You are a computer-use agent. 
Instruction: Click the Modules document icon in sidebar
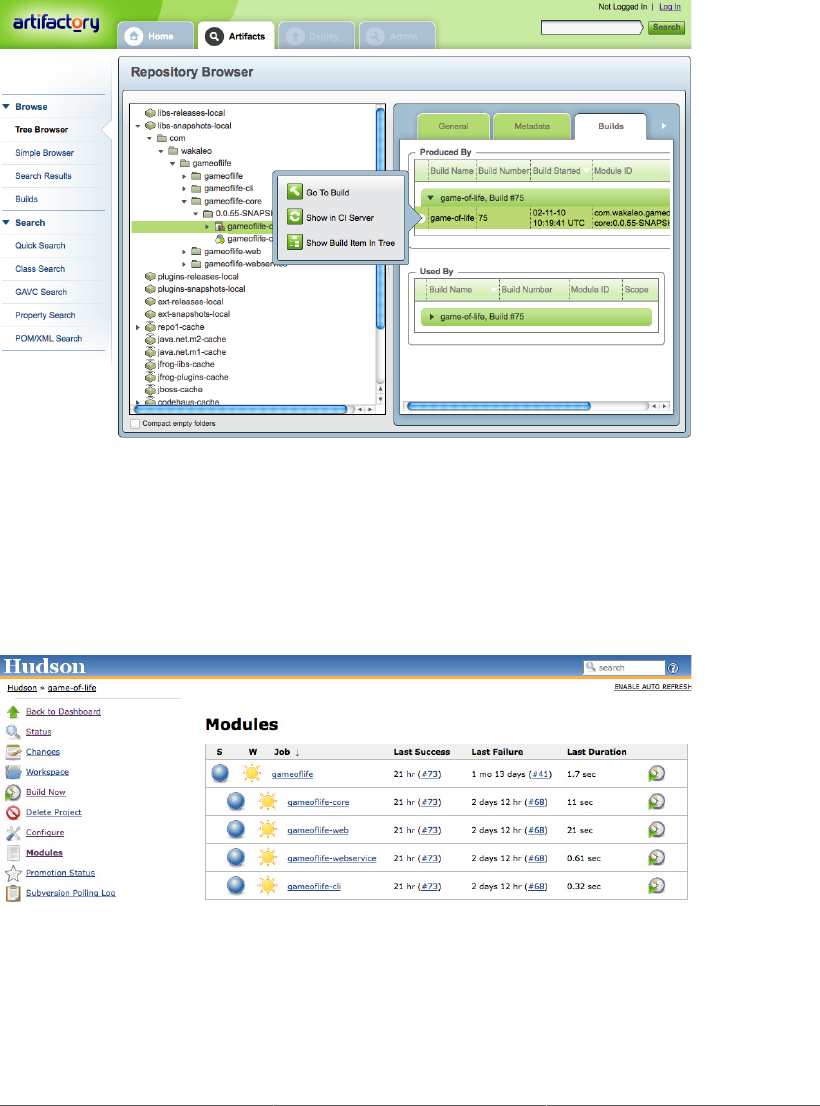point(13,853)
